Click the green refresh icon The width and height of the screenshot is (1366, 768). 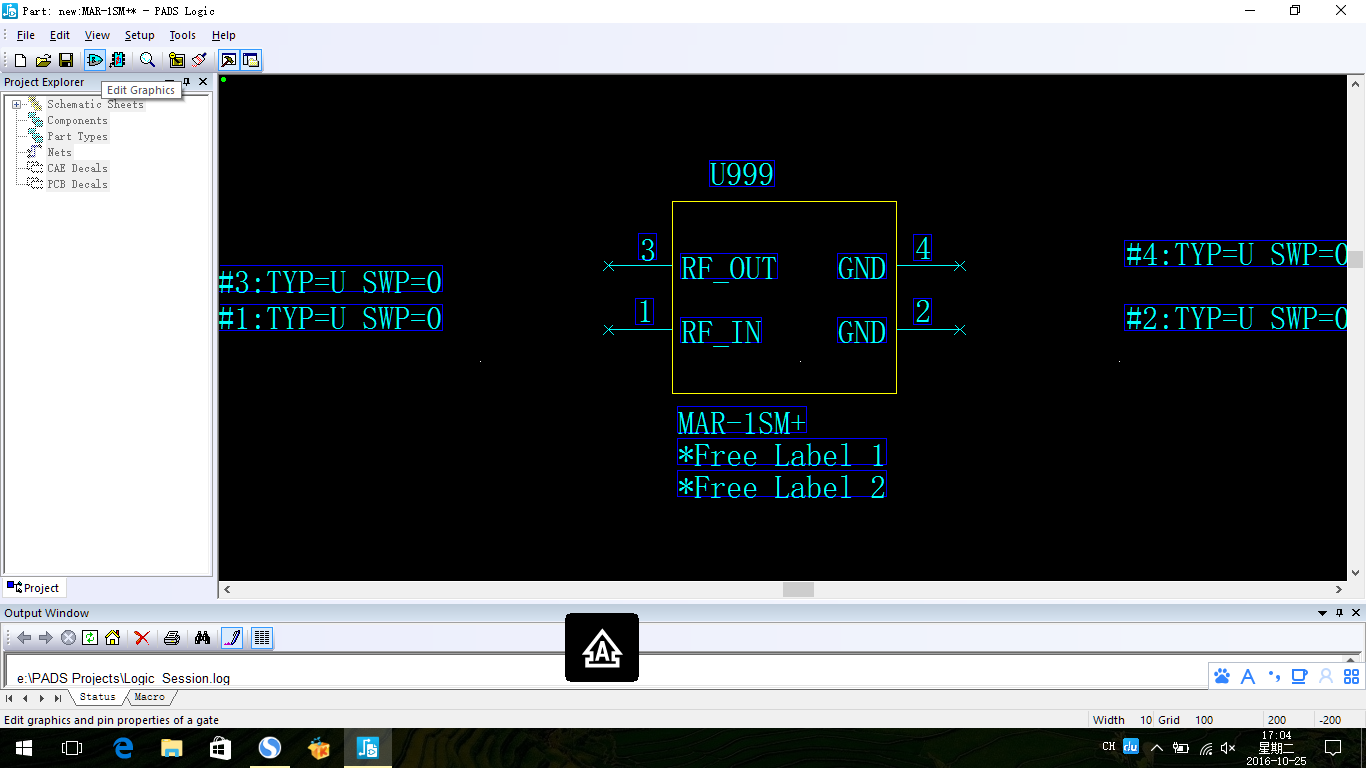point(90,638)
